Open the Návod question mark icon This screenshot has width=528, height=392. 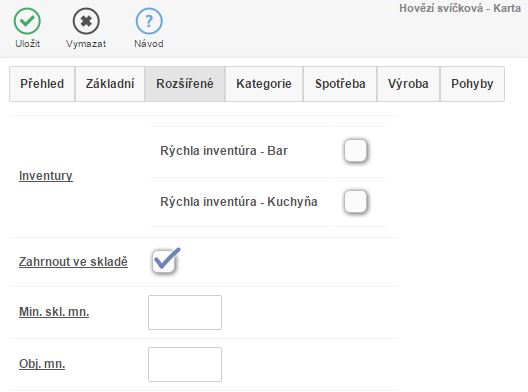click(x=149, y=21)
